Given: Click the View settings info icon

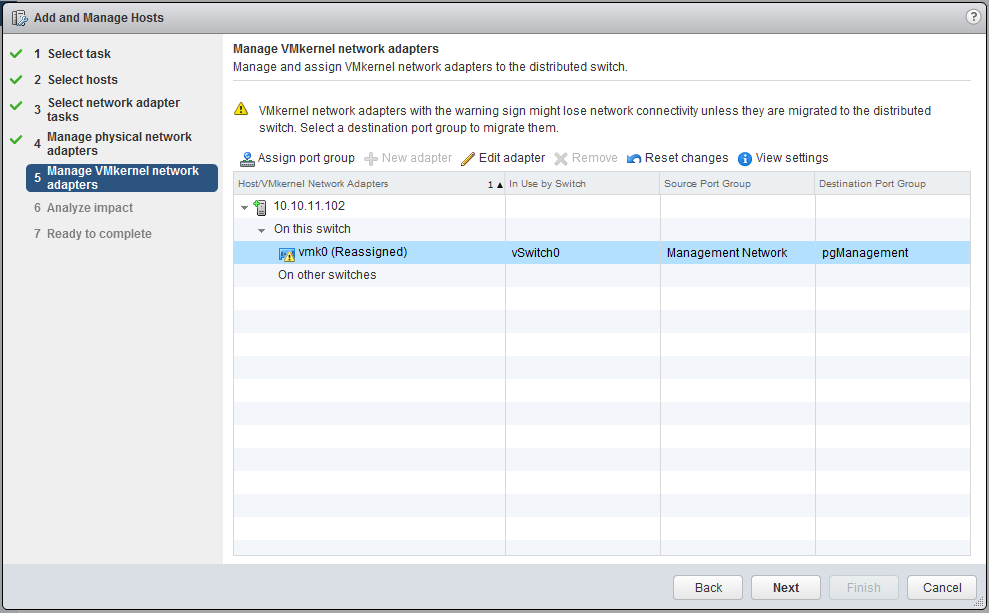Looking at the screenshot, I should pyautogui.click(x=744, y=158).
